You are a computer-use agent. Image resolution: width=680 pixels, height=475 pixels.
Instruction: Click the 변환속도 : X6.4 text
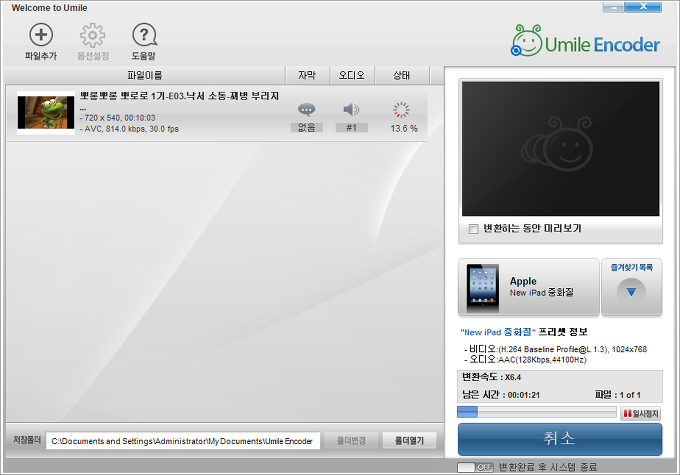pos(491,377)
